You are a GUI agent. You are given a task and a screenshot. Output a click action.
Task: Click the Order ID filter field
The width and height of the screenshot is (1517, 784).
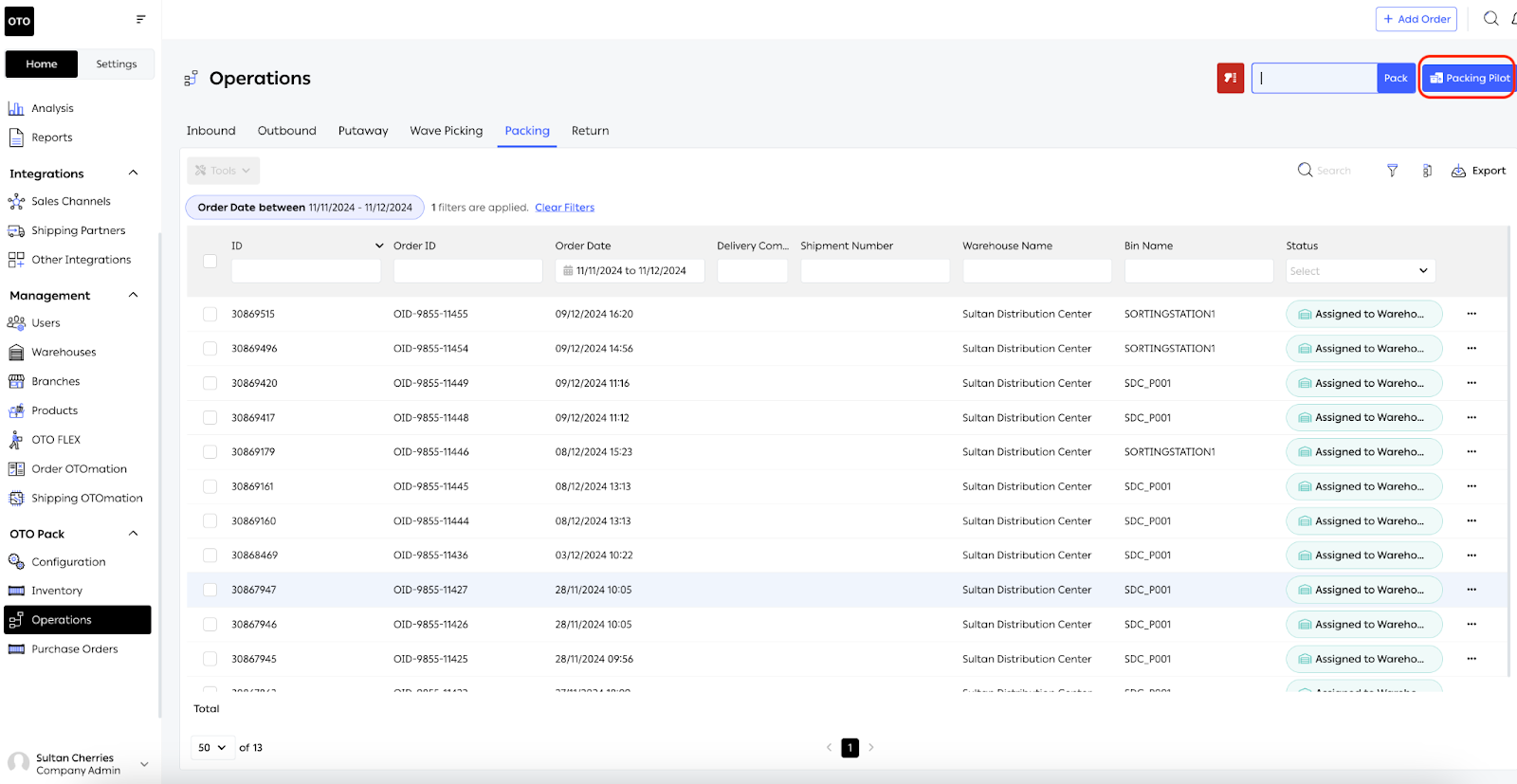pos(467,271)
